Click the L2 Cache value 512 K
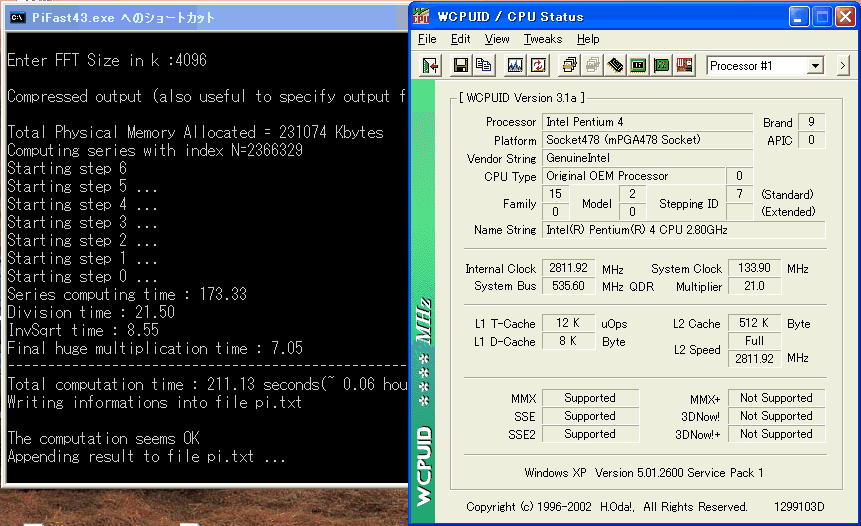This screenshot has width=861, height=526. pos(754,323)
